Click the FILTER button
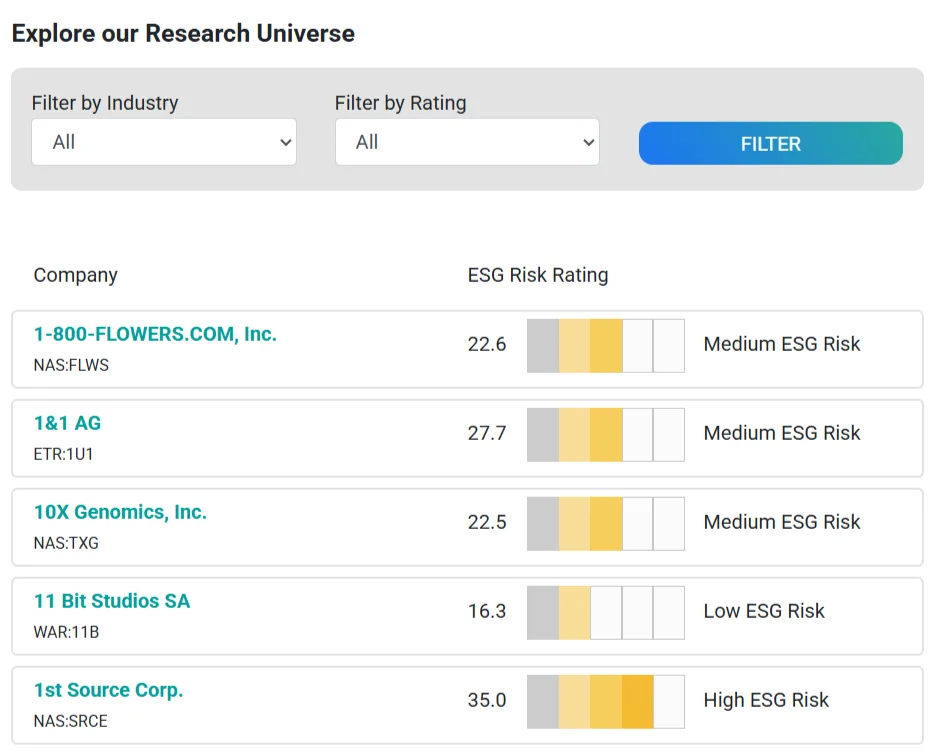The height and width of the screenshot is (752, 933). tap(771, 143)
